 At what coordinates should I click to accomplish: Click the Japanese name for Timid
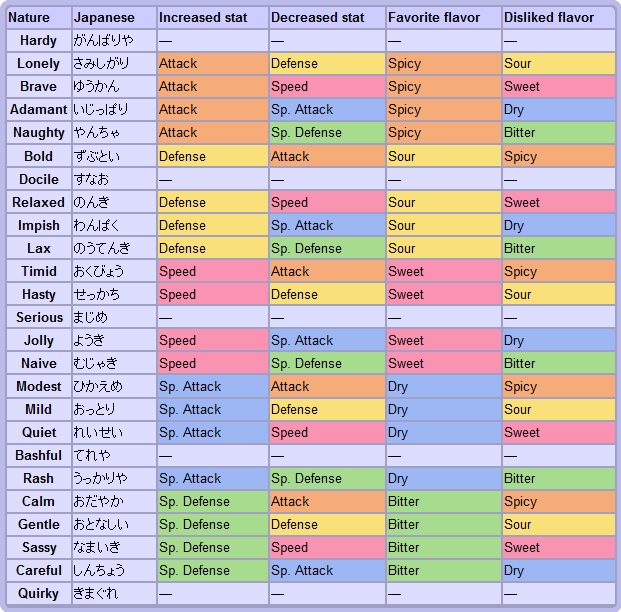[x=114, y=271]
